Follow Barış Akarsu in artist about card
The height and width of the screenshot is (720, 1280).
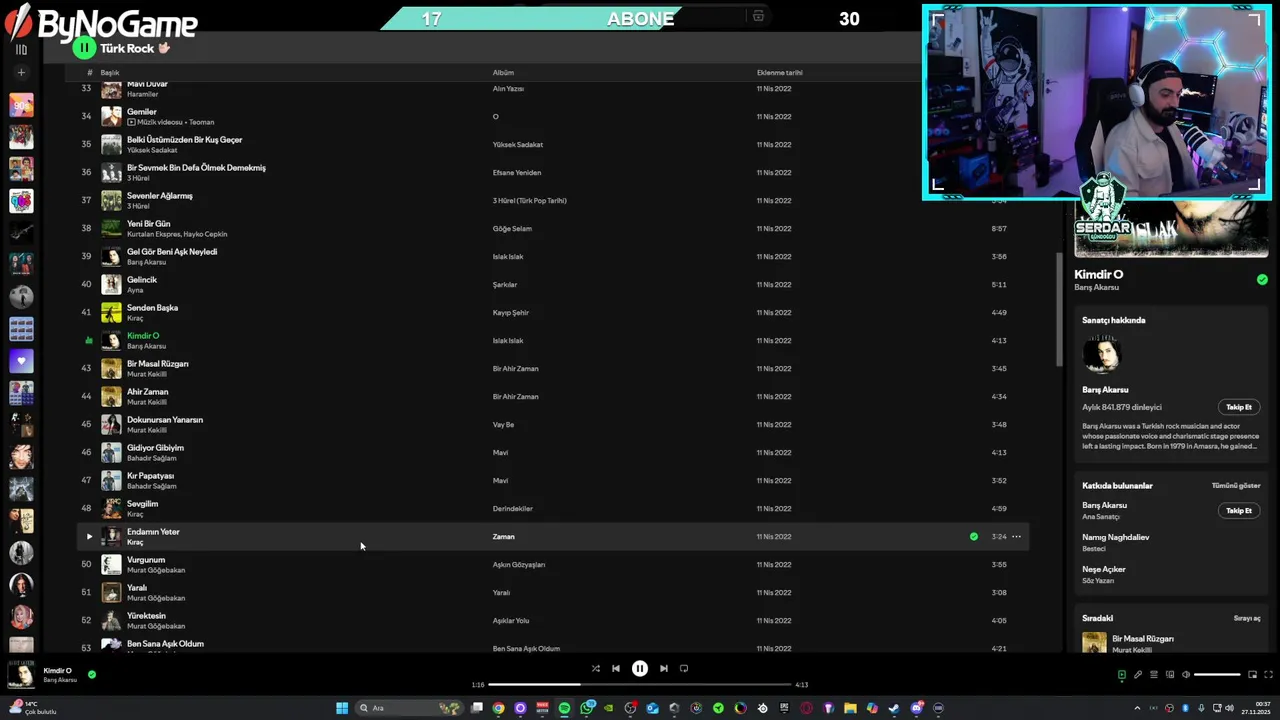click(x=1239, y=407)
